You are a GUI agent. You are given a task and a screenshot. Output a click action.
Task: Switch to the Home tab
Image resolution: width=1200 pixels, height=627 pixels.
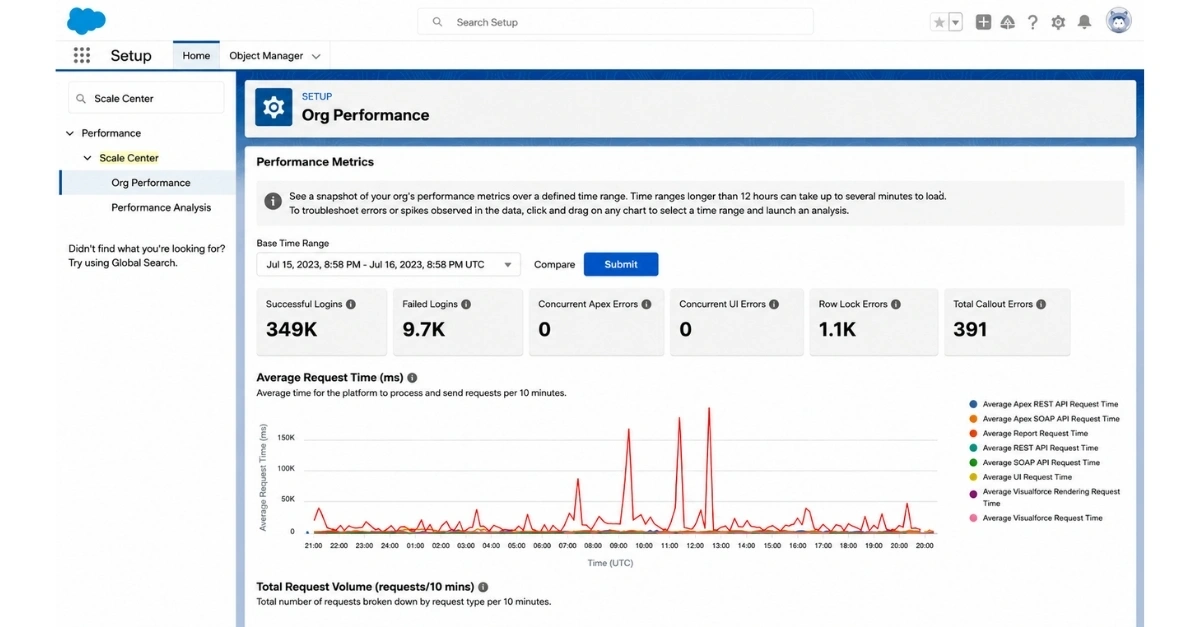pos(196,56)
